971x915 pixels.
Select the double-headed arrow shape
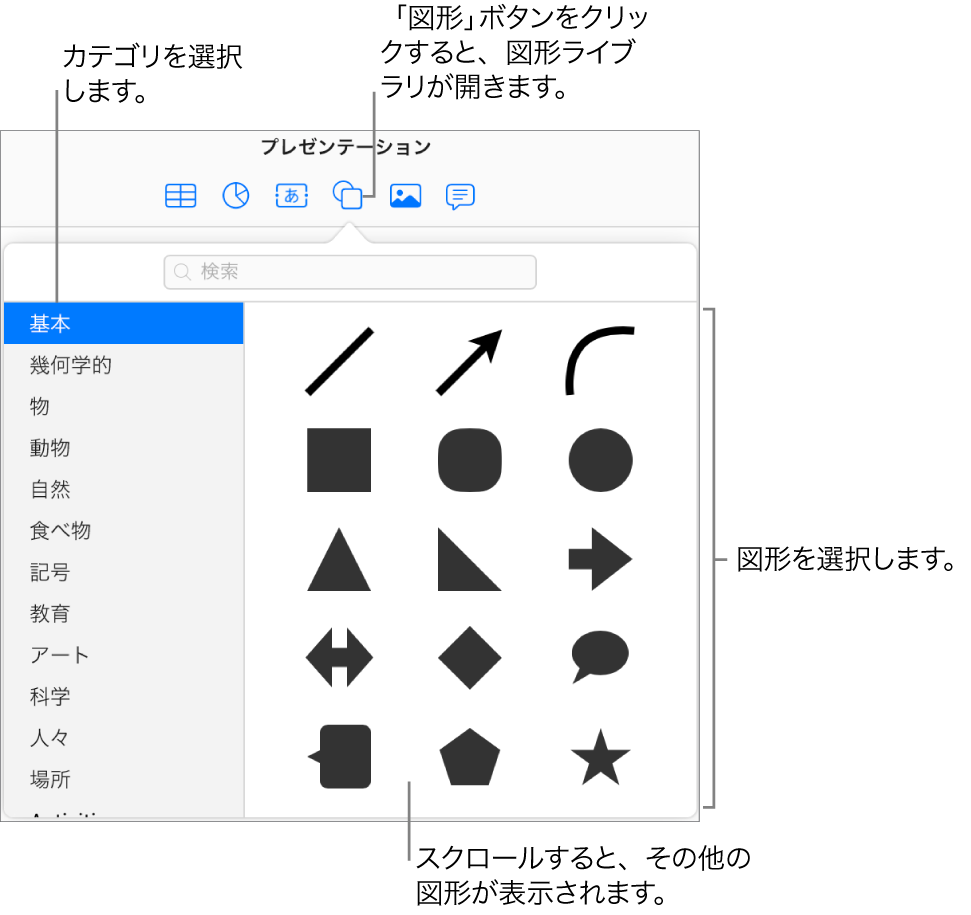339,658
